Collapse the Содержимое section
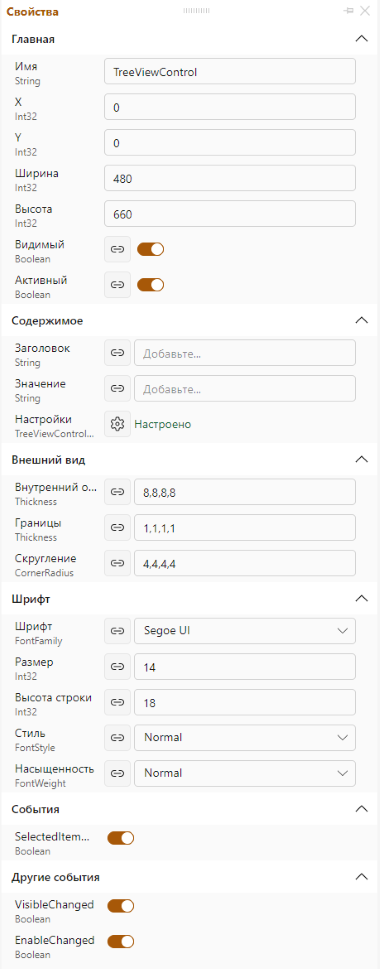380x969 pixels. [361, 320]
